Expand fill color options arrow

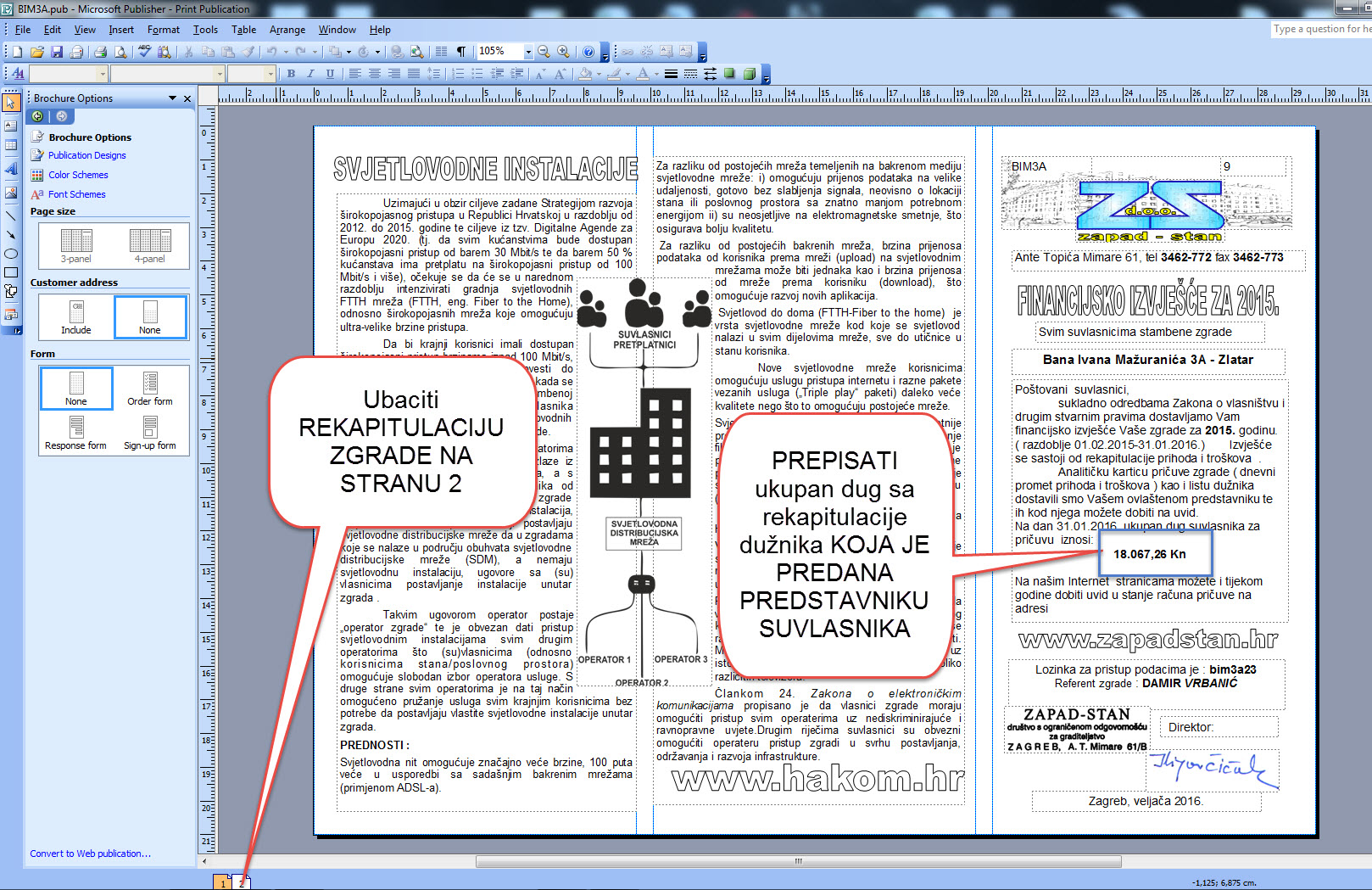click(x=599, y=74)
